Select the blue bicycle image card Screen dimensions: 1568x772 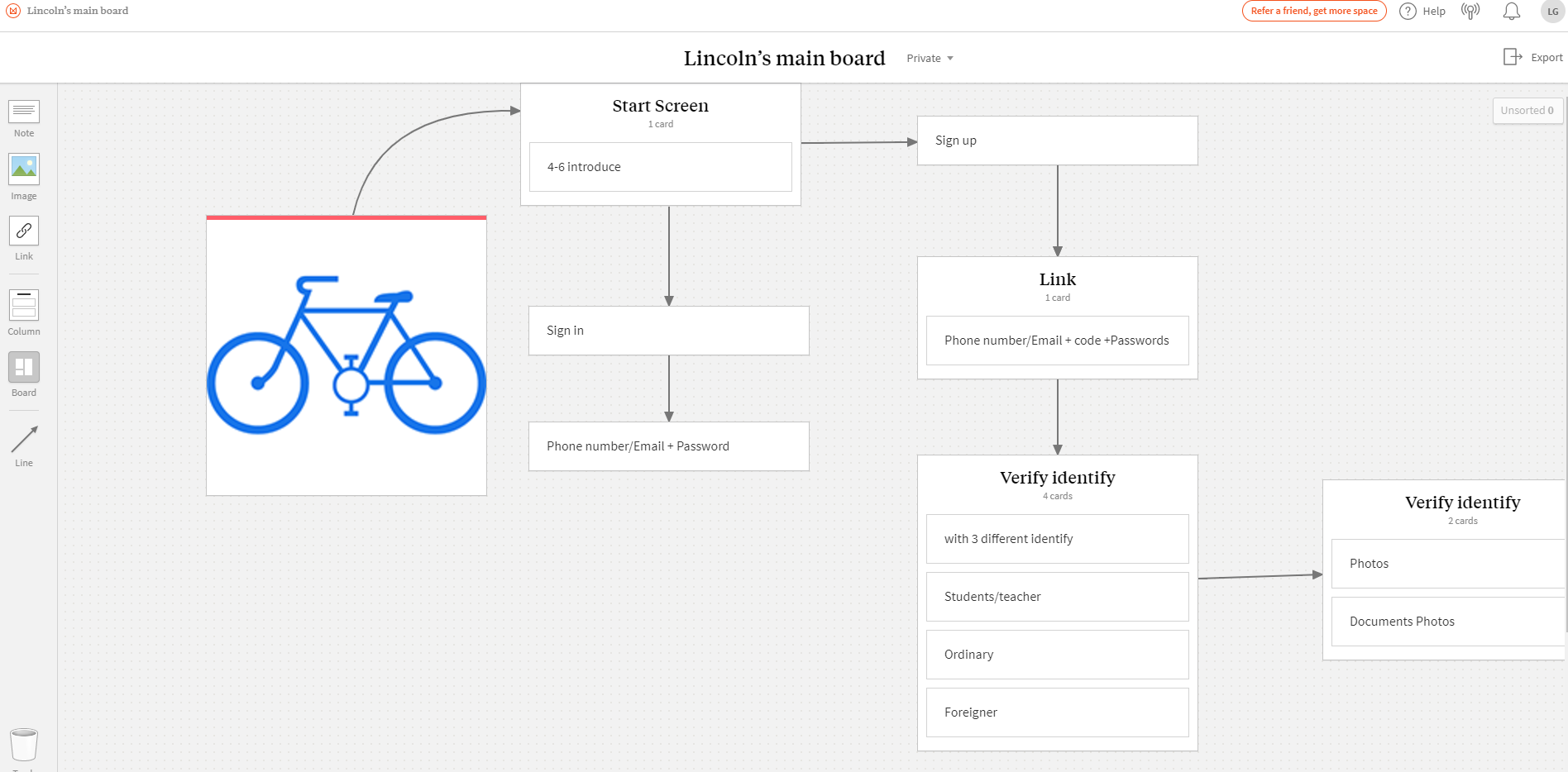(x=347, y=355)
